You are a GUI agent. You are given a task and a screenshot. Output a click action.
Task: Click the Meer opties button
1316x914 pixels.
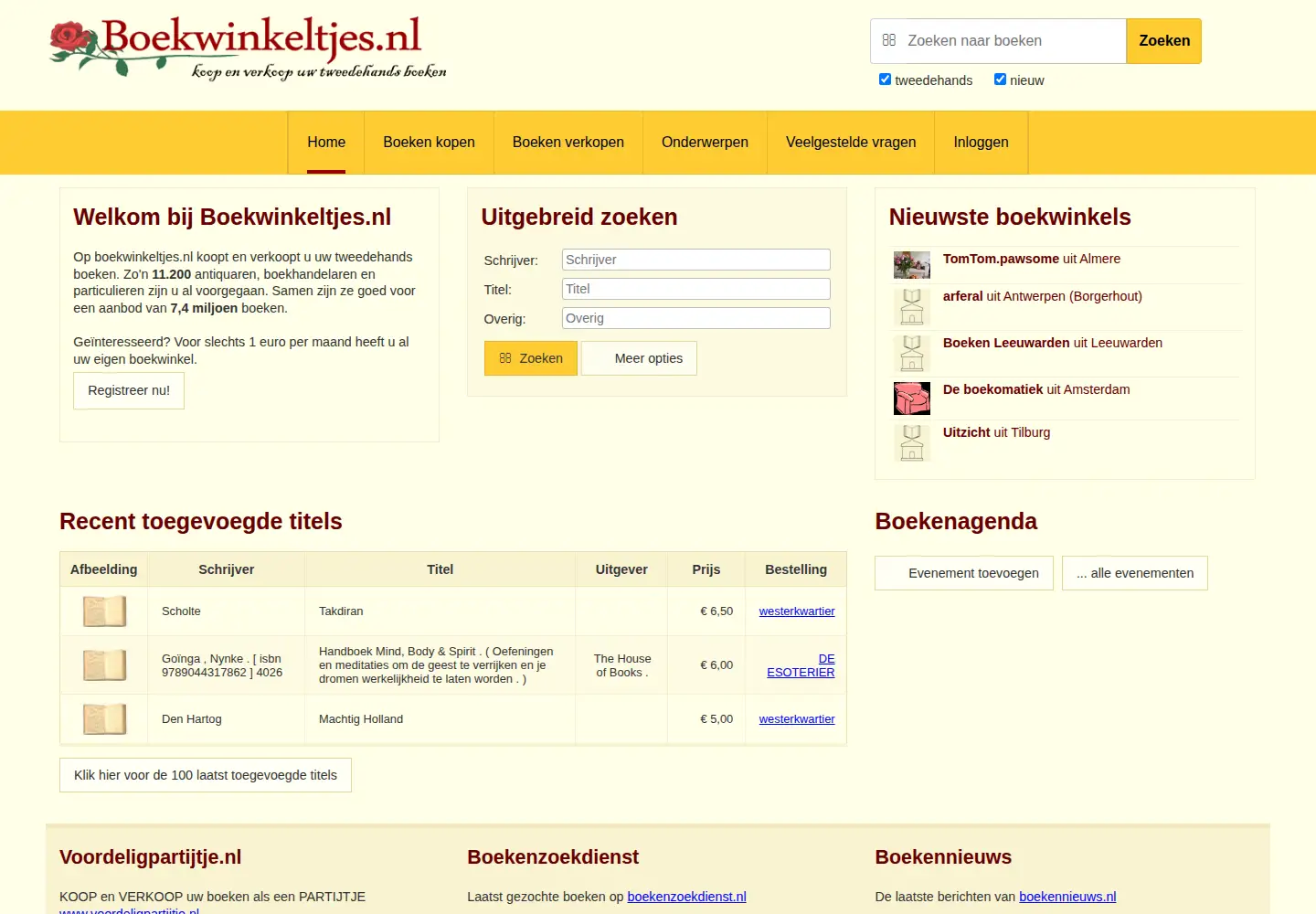[639, 358]
